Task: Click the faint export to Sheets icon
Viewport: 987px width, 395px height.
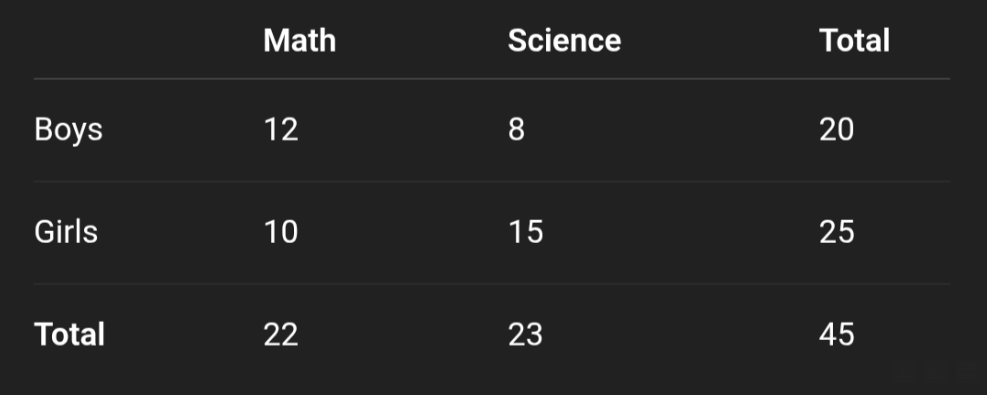Action: click(967, 370)
